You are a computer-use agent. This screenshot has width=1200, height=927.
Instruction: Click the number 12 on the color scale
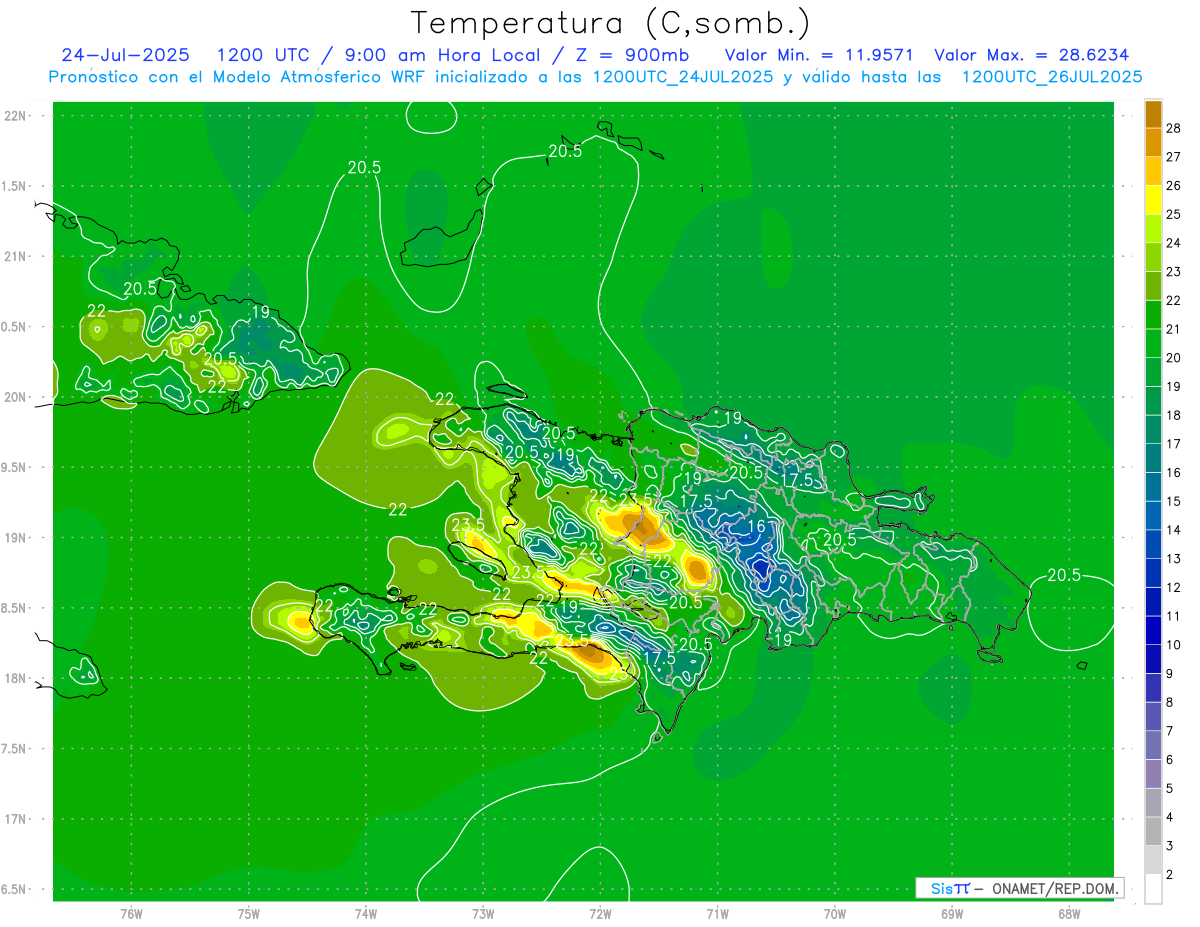(1175, 588)
